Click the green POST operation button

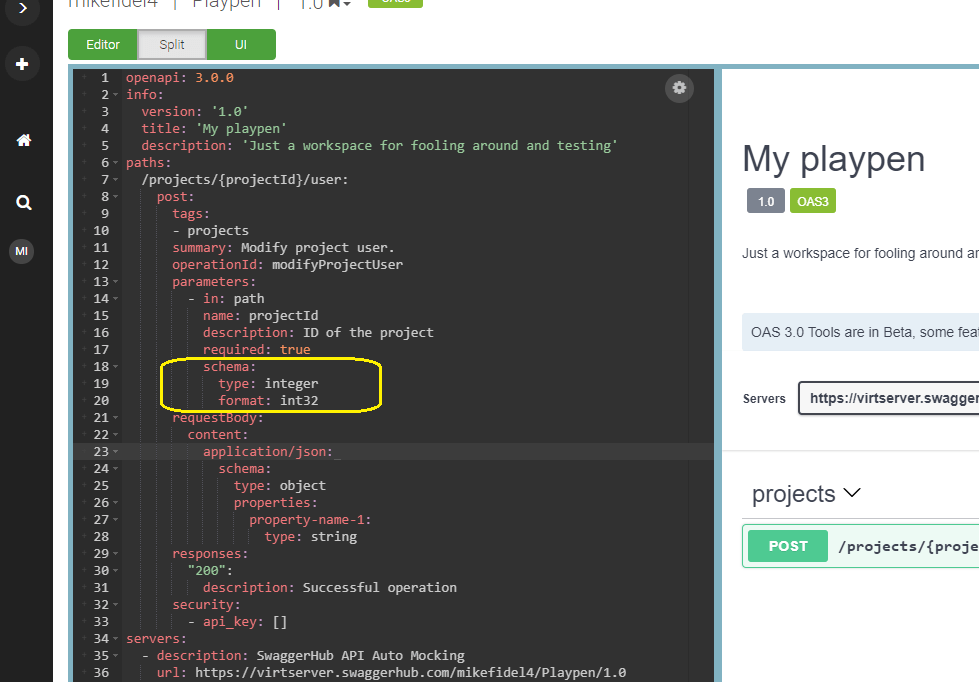(x=788, y=546)
